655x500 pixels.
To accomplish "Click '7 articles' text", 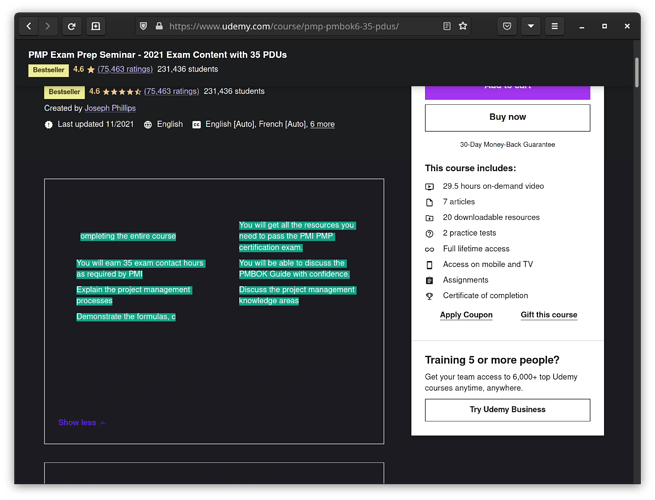I will (459, 202).
